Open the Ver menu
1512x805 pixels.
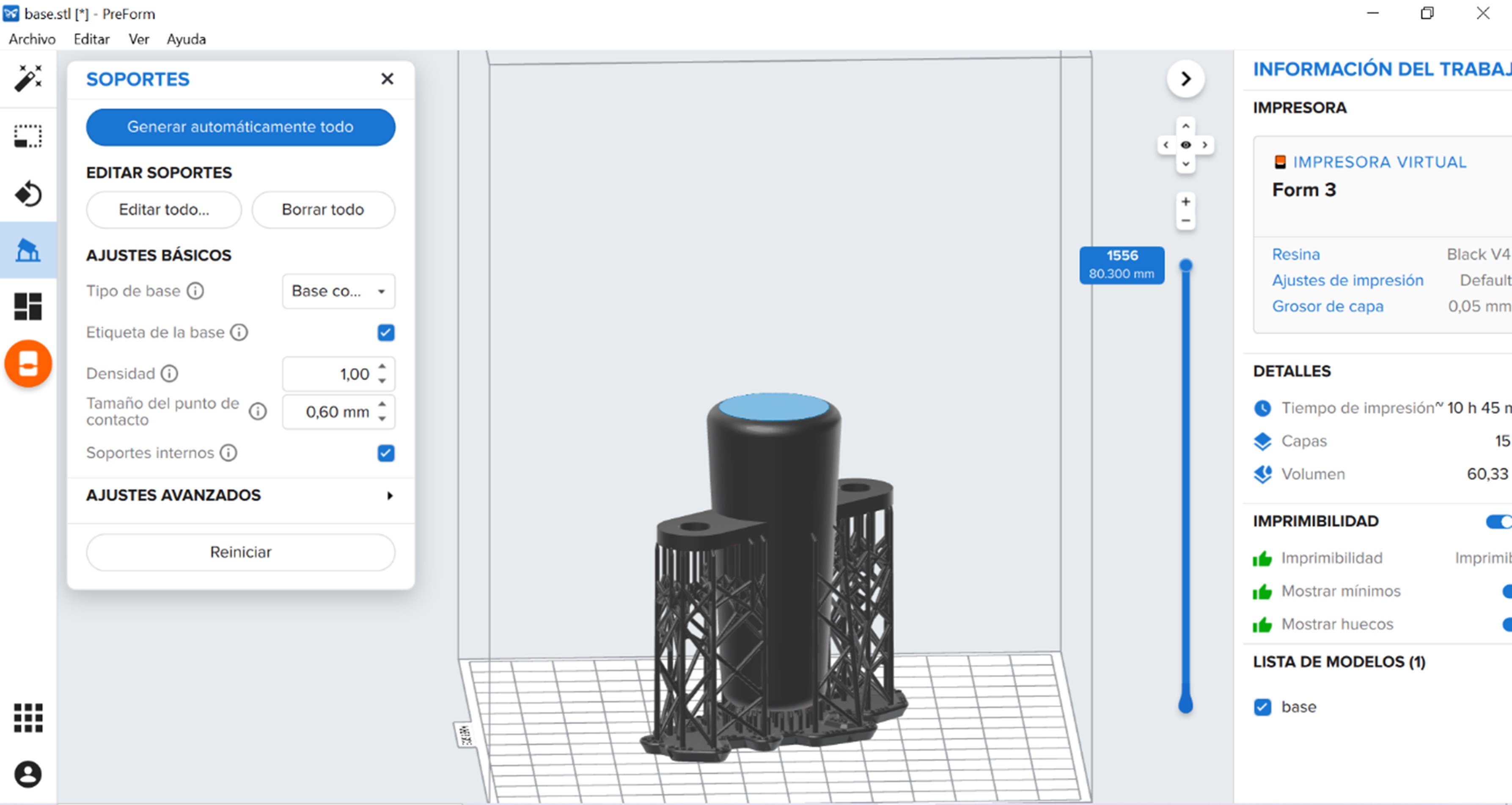point(138,39)
